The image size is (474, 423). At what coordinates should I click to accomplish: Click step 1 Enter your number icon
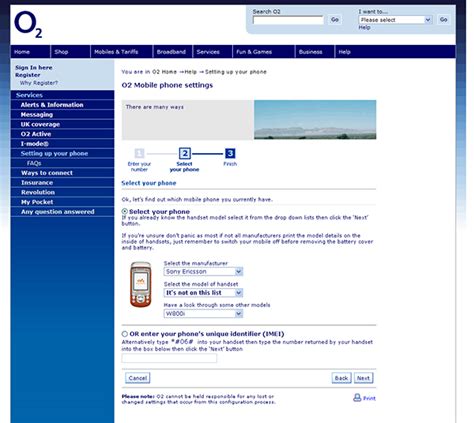click(x=139, y=153)
